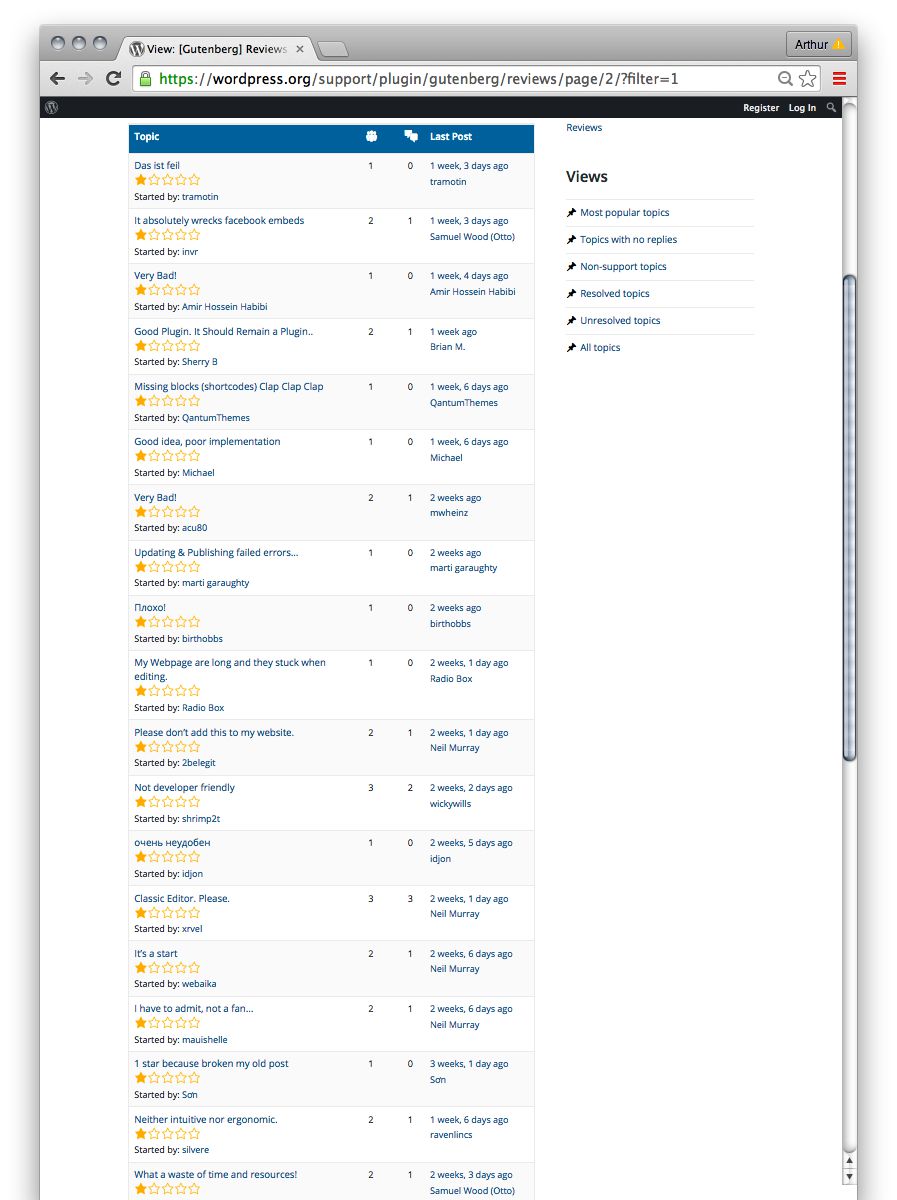Click the 'Reviews' breadcrumb link

pyautogui.click(x=583, y=127)
